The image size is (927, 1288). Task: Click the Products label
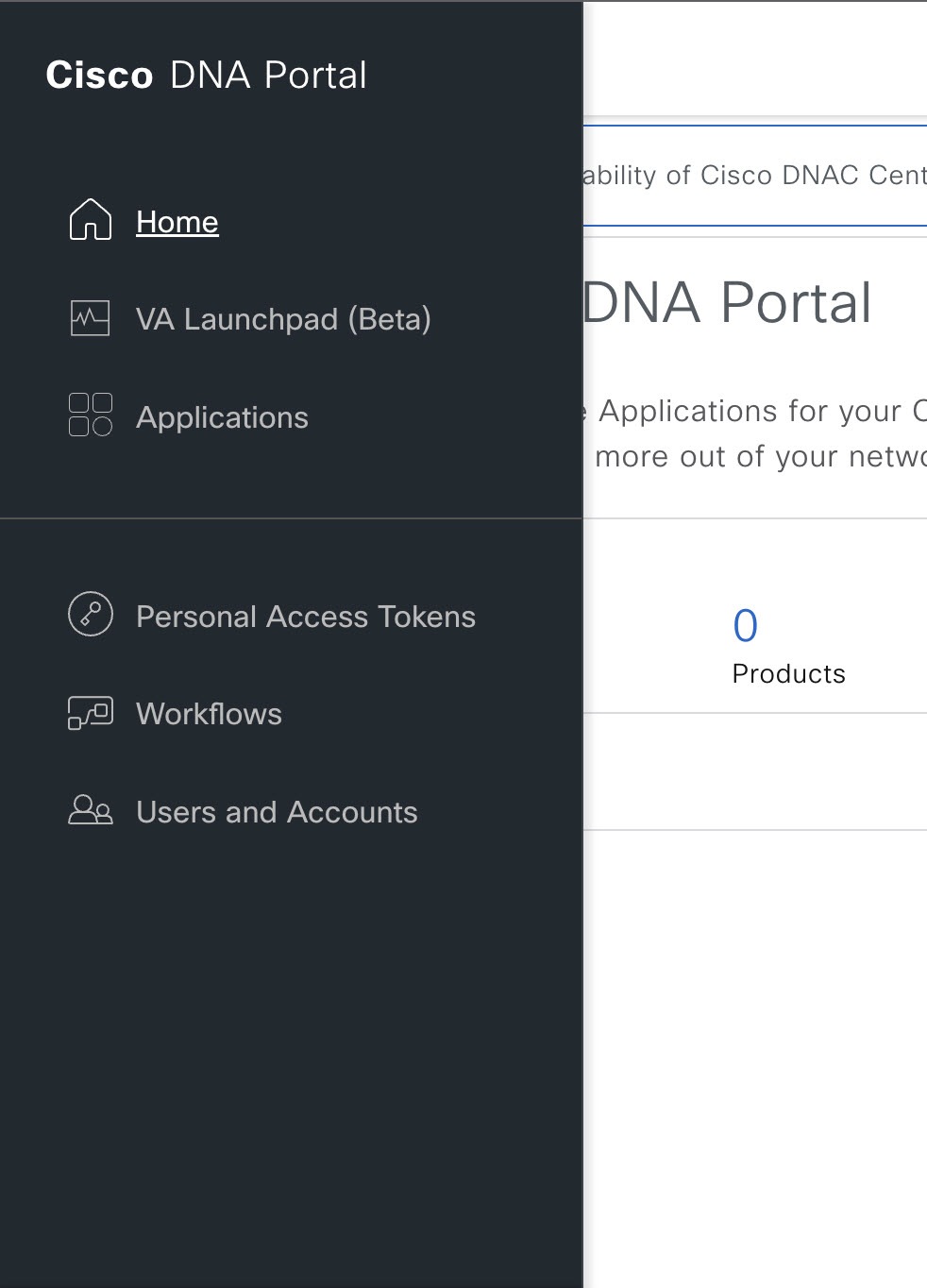click(x=789, y=673)
